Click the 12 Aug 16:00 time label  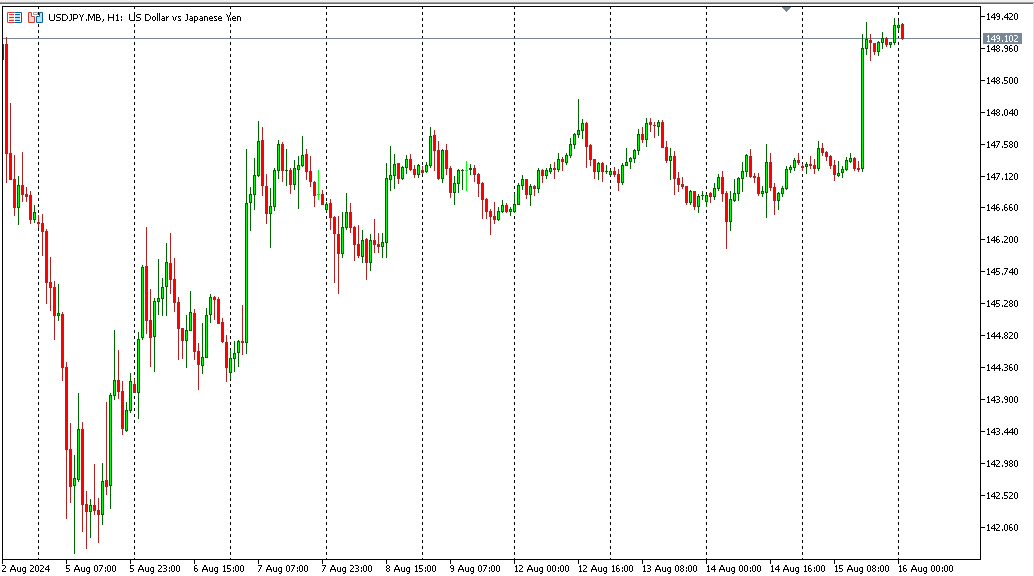[605, 569]
